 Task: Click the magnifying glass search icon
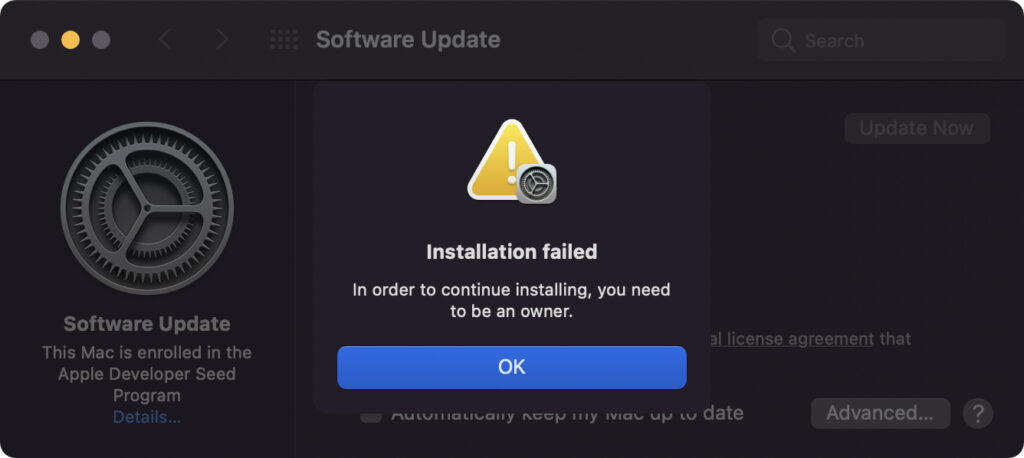point(782,41)
